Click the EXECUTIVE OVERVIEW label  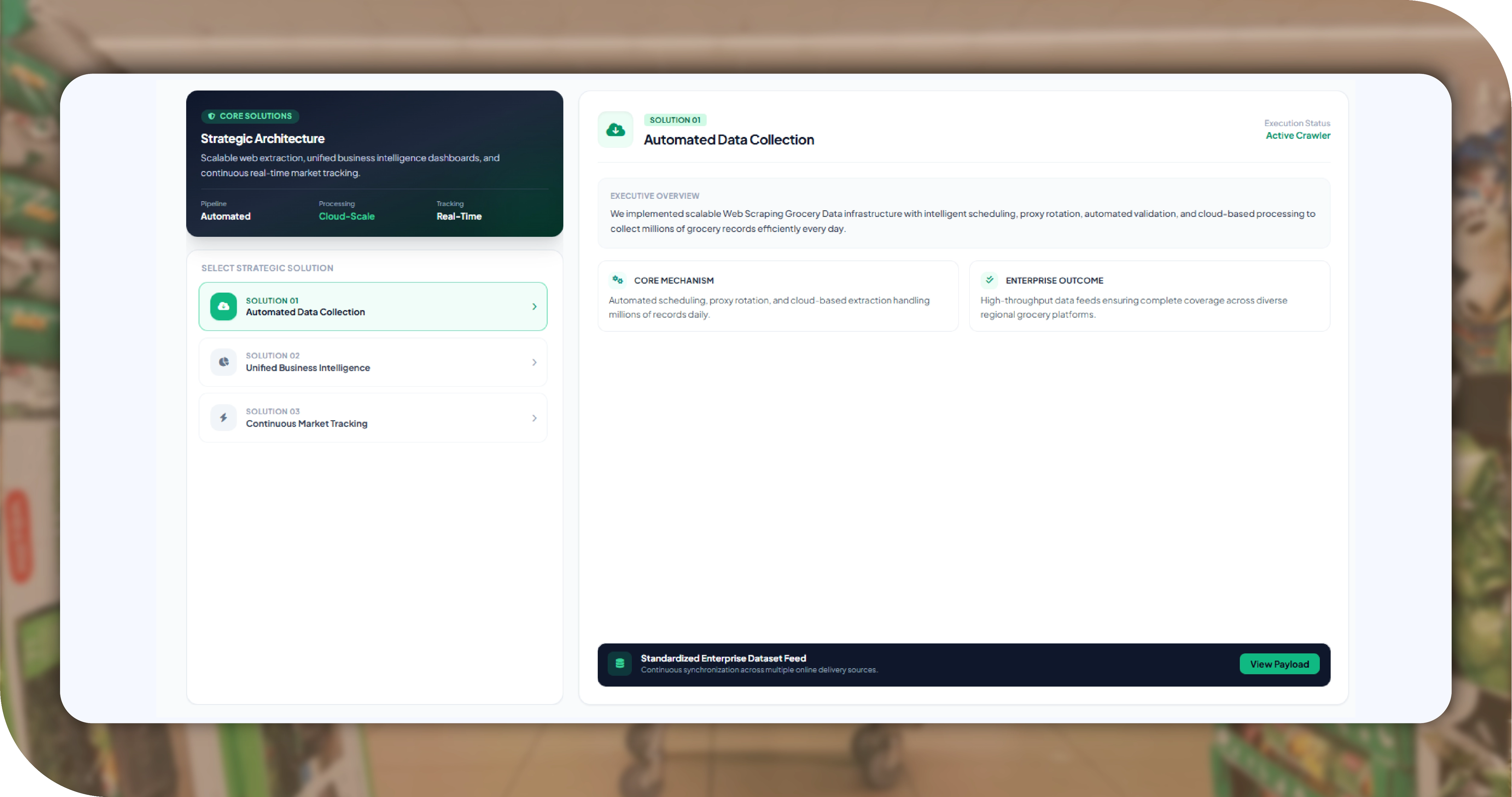(x=654, y=196)
